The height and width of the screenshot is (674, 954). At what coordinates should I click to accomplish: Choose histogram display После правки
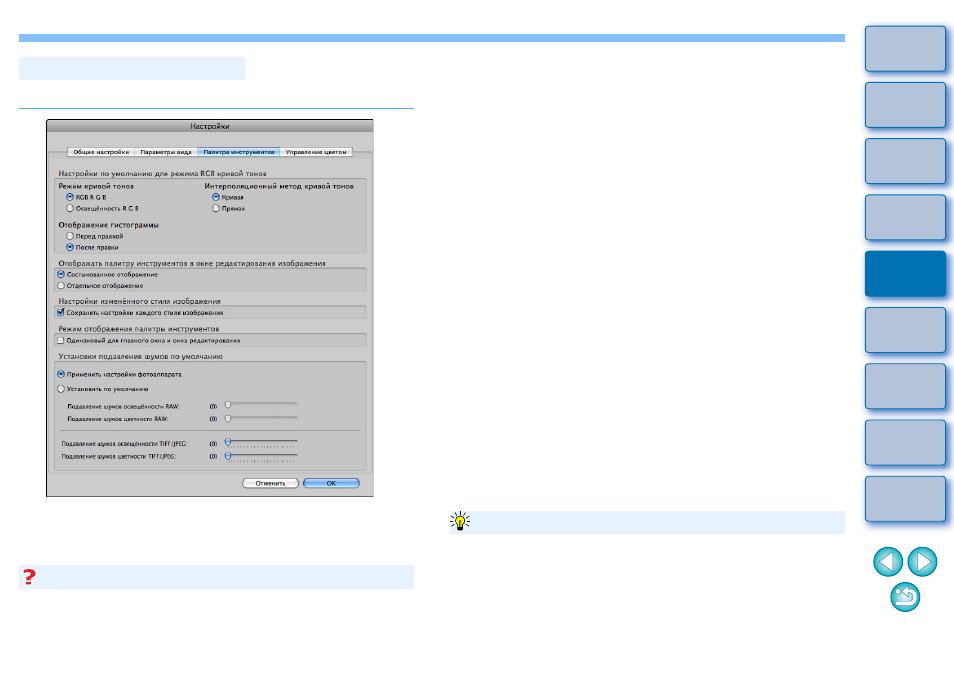click(70, 247)
